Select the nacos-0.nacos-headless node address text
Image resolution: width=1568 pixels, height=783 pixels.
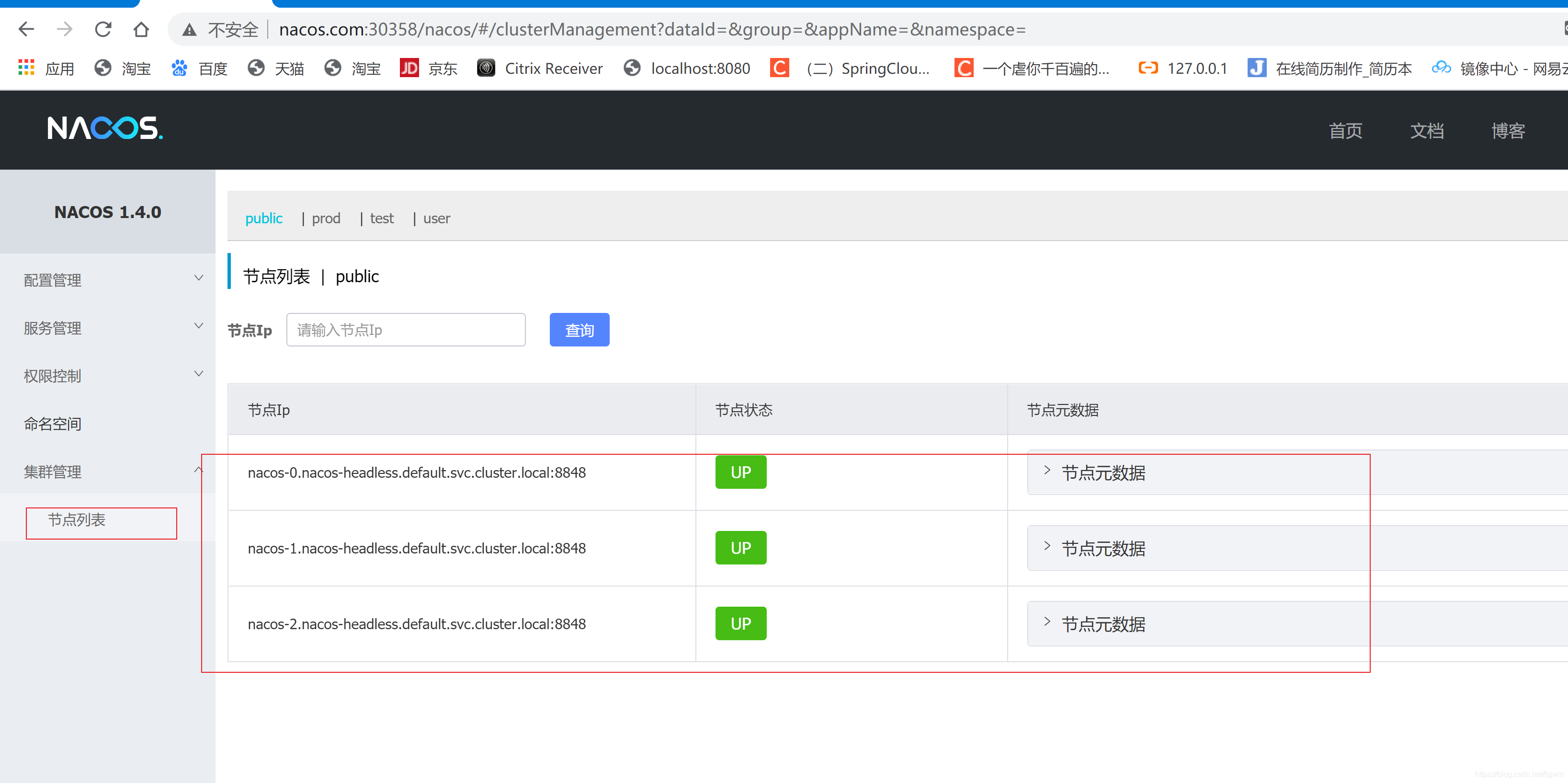pyautogui.click(x=416, y=472)
